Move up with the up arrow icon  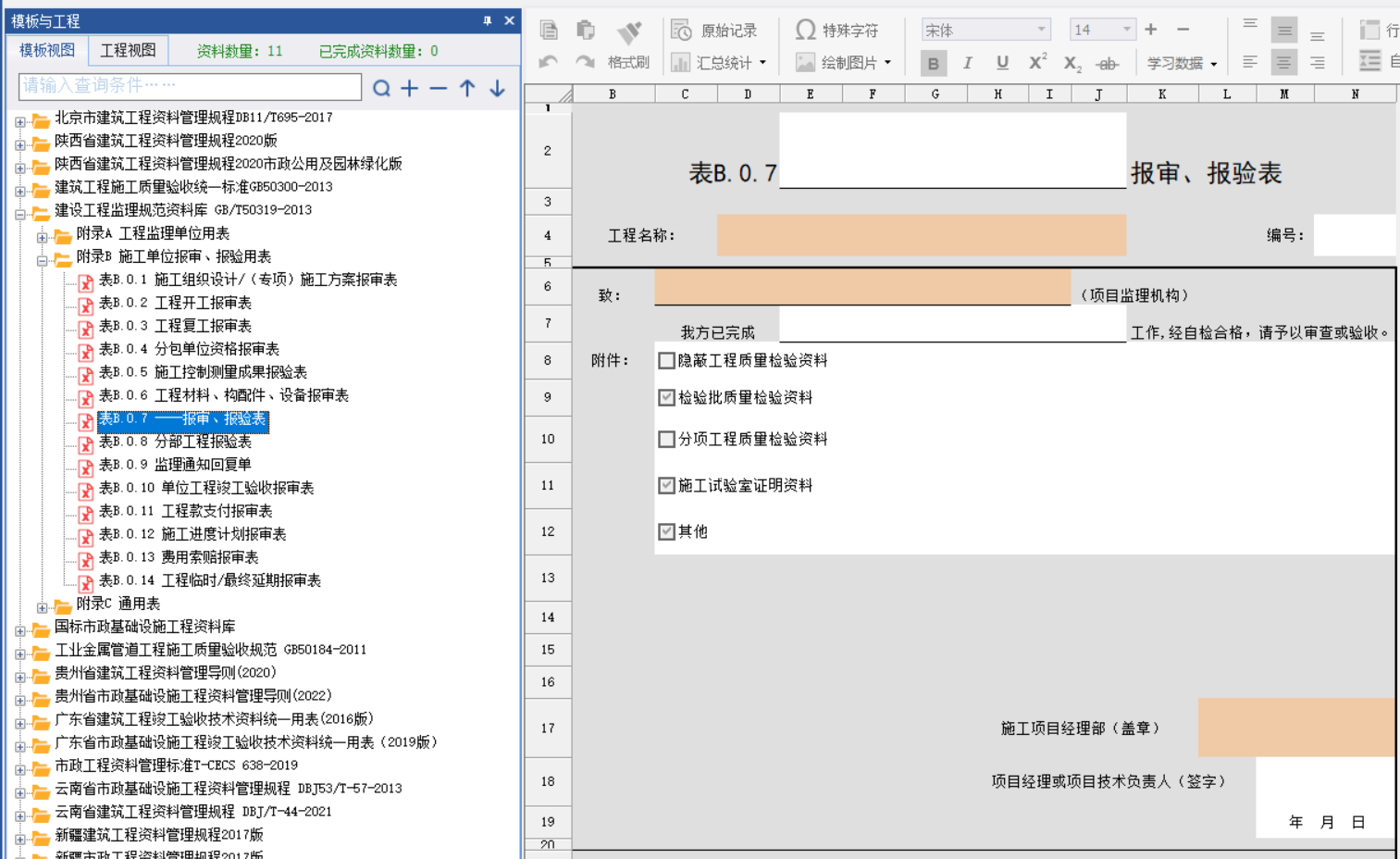click(467, 88)
